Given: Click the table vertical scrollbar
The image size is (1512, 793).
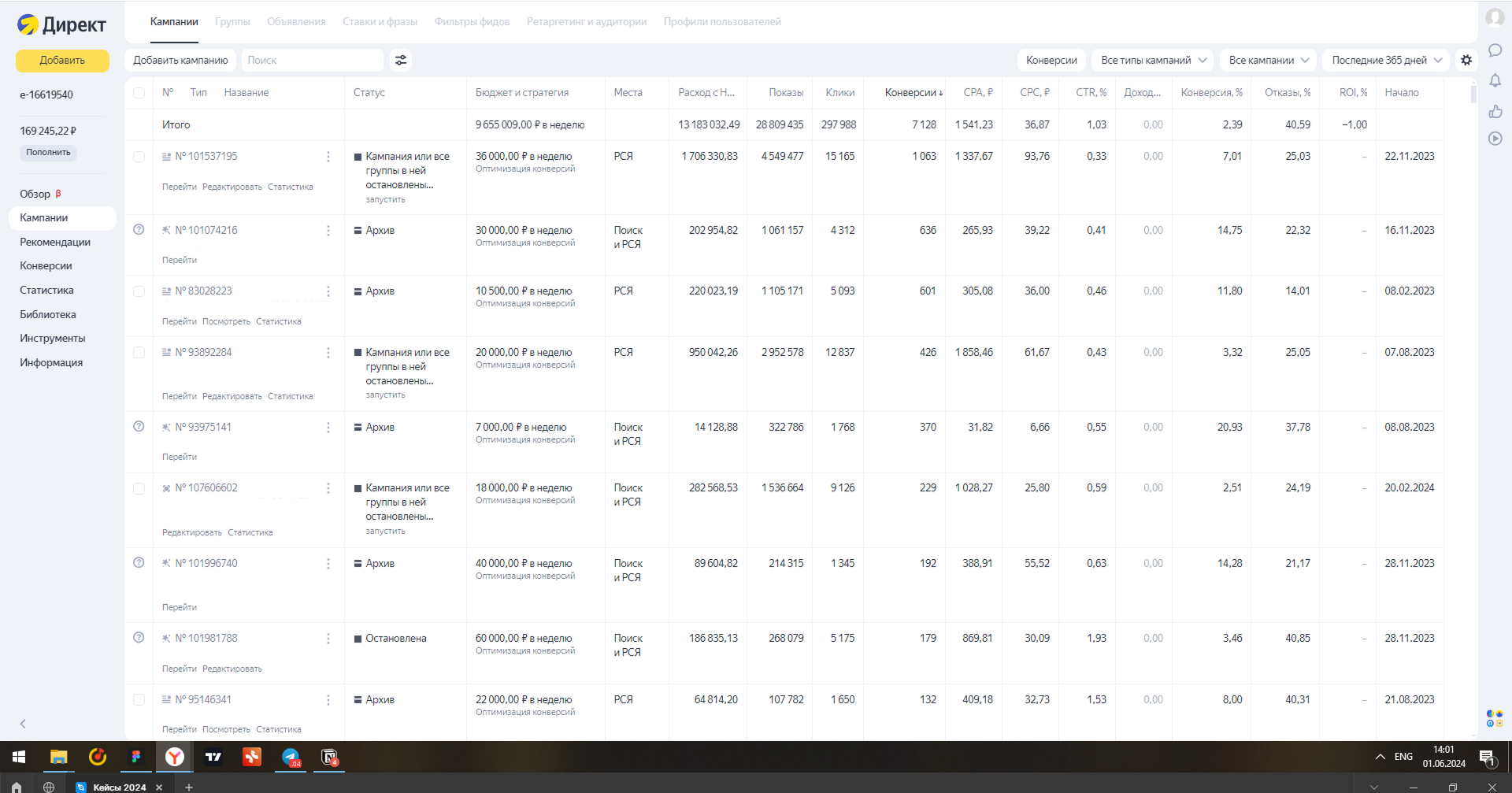Looking at the screenshot, I should tap(1473, 94).
